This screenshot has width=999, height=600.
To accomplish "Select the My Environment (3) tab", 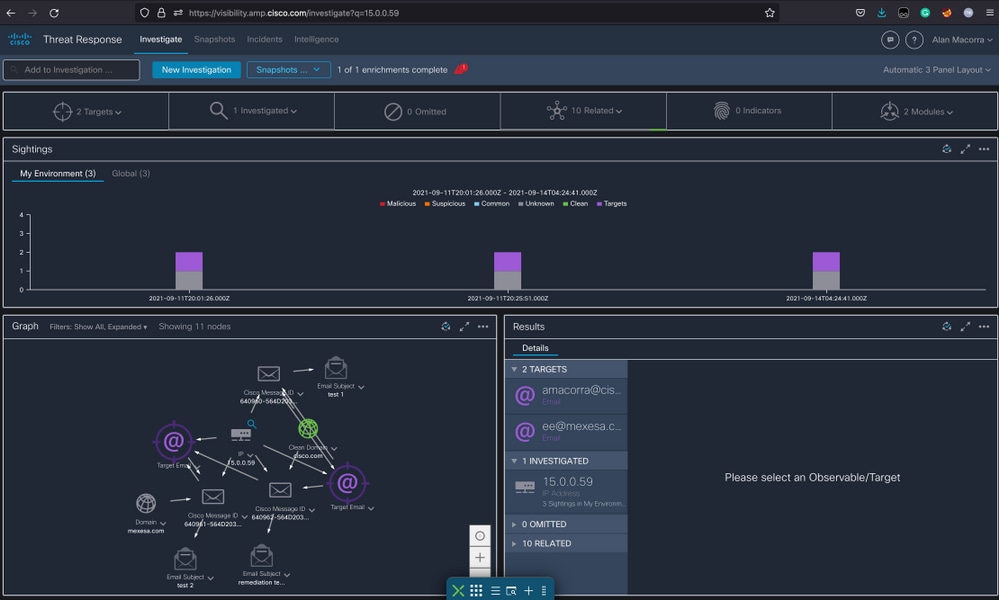I will [x=57, y=173].
